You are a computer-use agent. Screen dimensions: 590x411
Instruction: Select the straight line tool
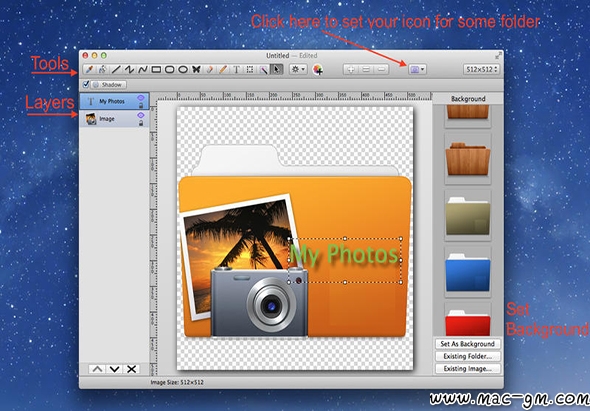[116, 70]
